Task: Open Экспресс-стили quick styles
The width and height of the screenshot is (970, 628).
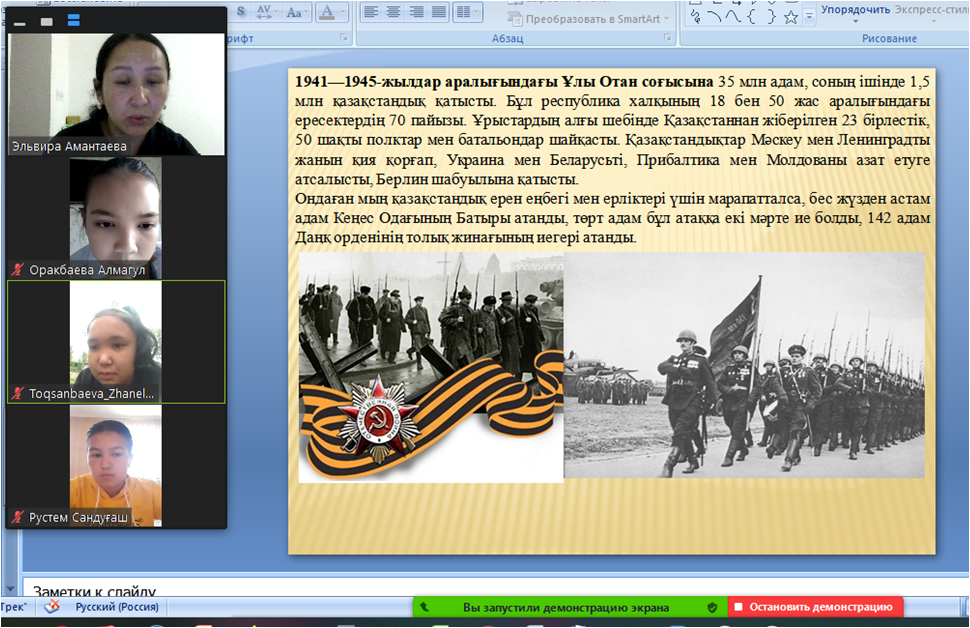Action: pyautogui.click(x=932, y=10)
